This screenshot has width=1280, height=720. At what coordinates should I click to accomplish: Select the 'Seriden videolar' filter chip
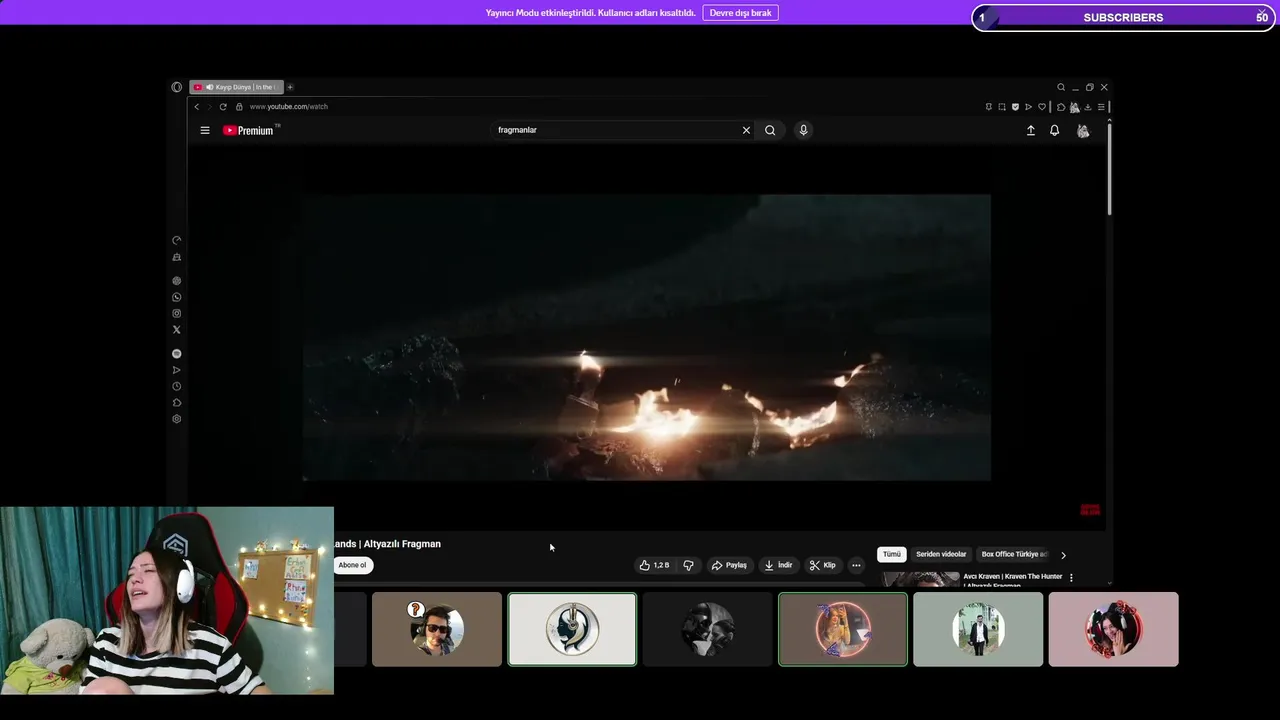941,554
